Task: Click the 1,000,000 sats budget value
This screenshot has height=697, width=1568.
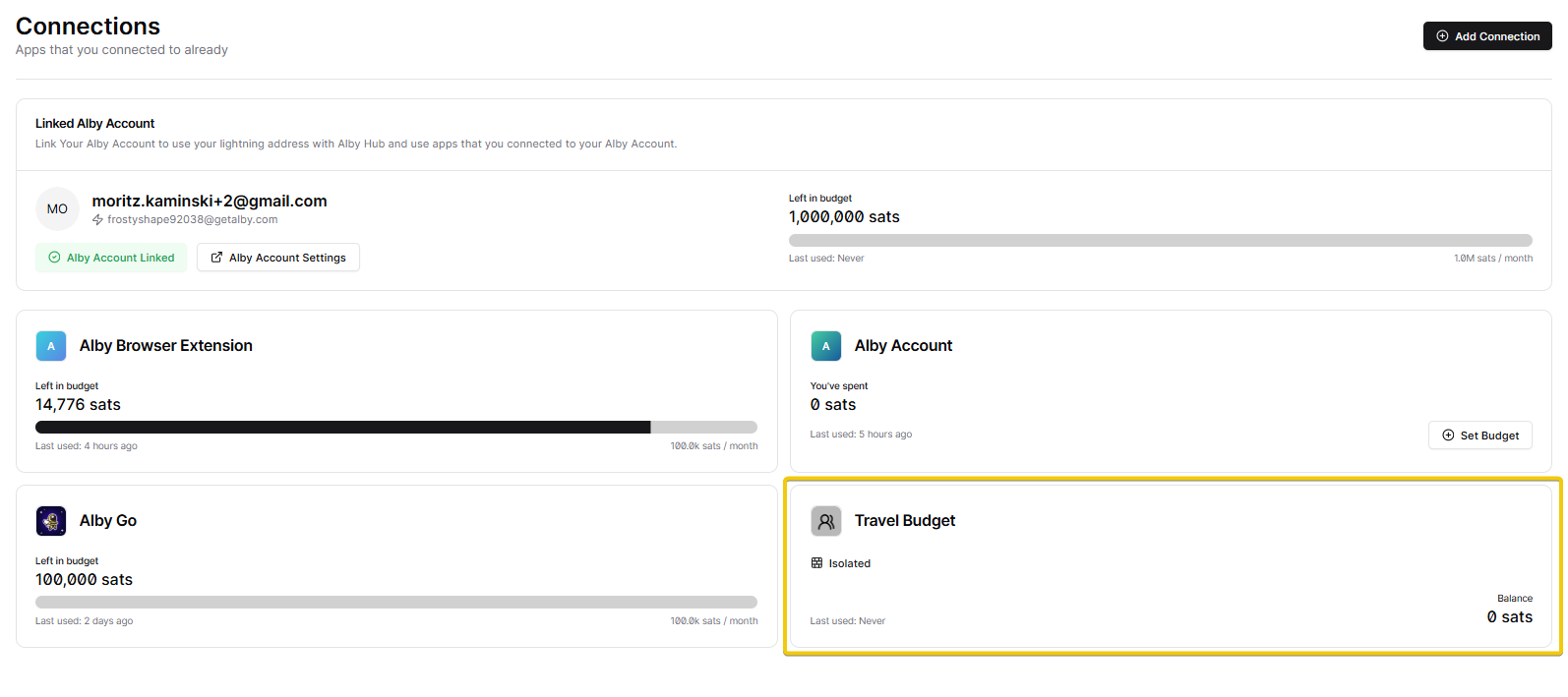Action: pos(844,217)
